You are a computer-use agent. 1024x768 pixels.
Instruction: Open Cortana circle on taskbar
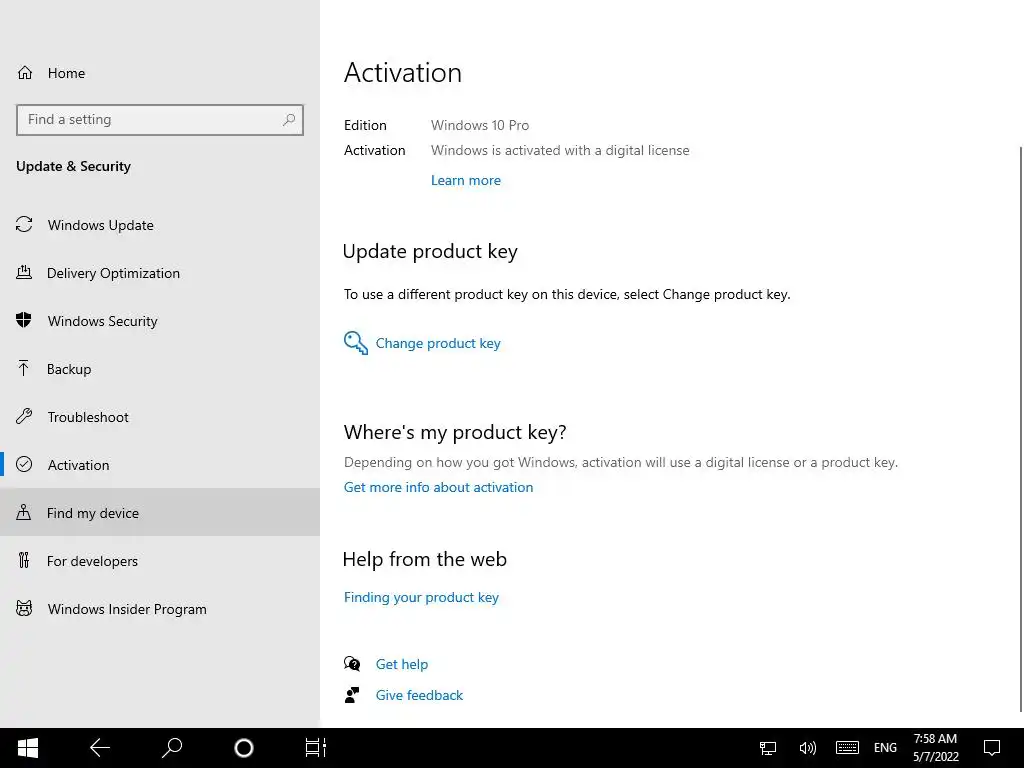pos(244,748)
